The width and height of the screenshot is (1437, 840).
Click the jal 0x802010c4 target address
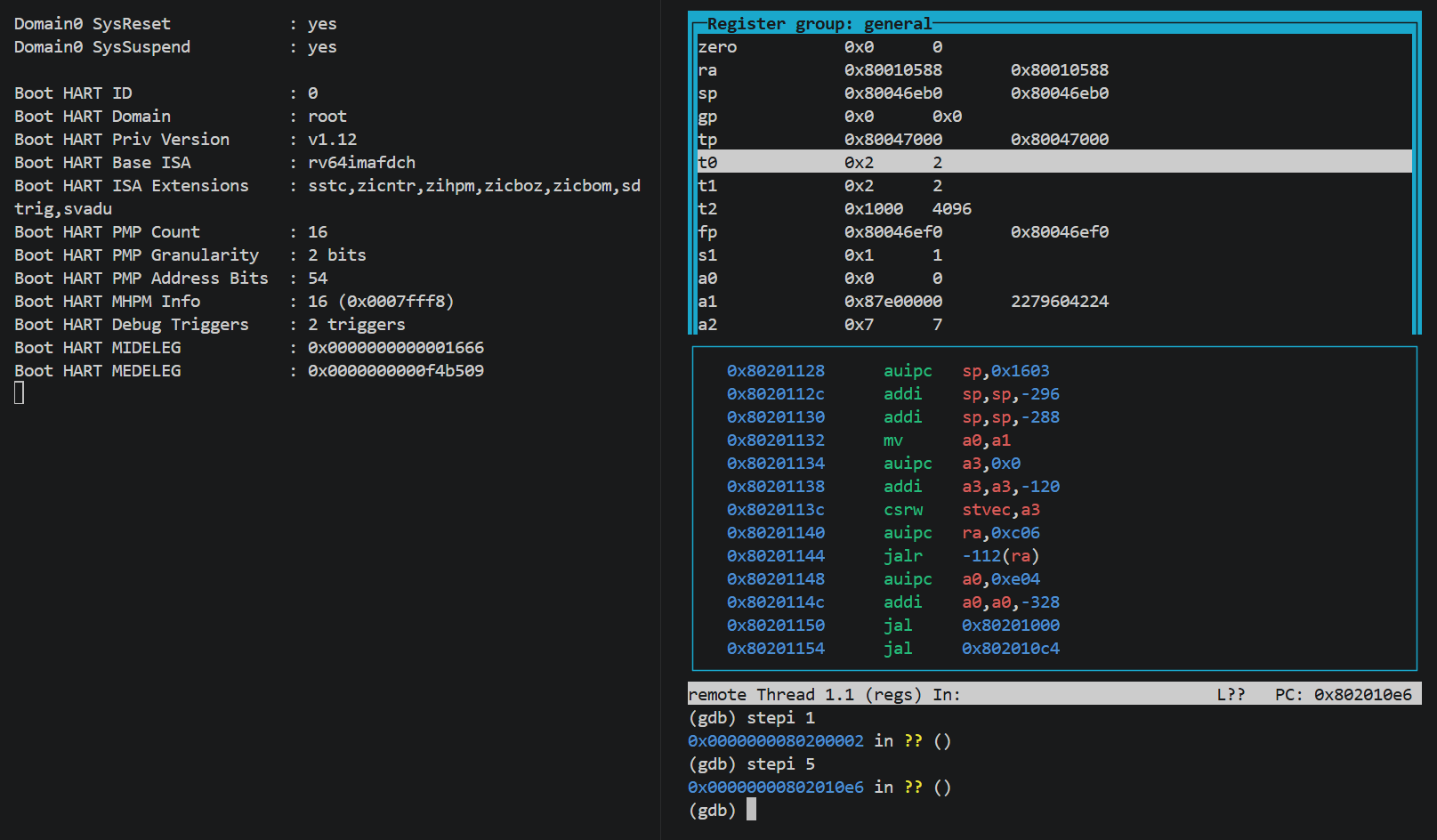tap(1010, 648)
